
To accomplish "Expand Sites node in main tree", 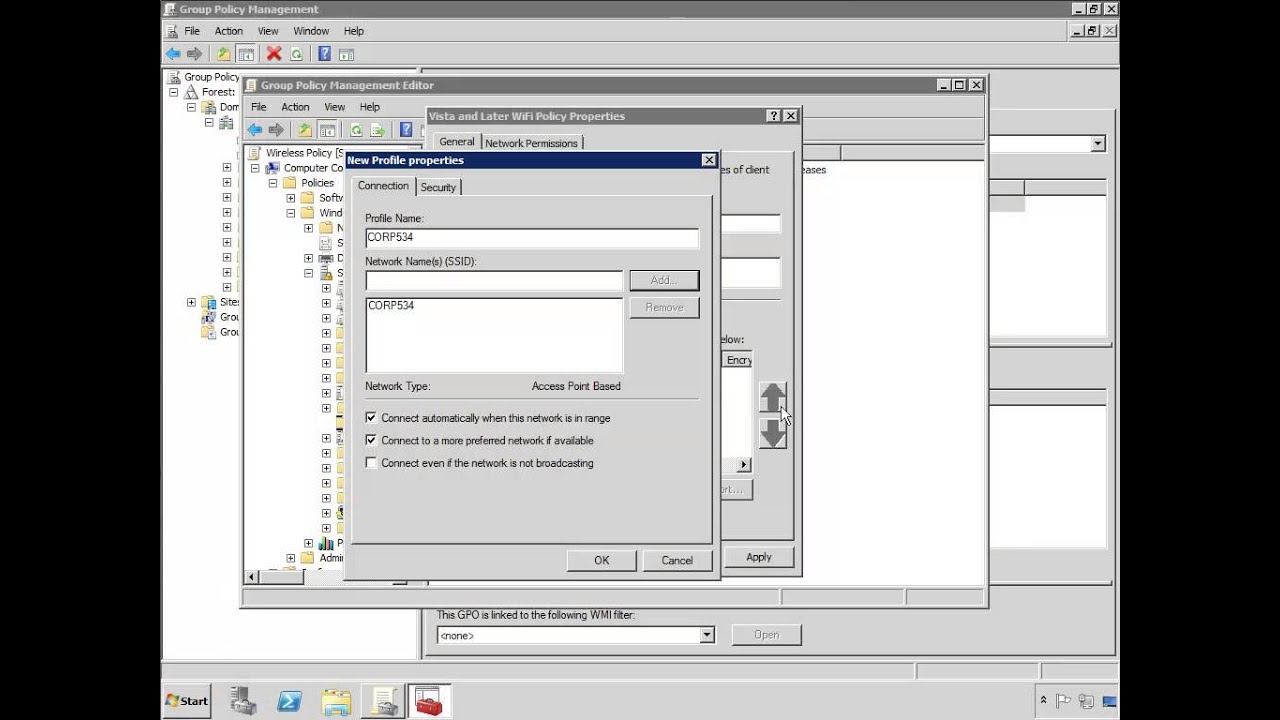I will pyautogui.click(x=191, y=302).
